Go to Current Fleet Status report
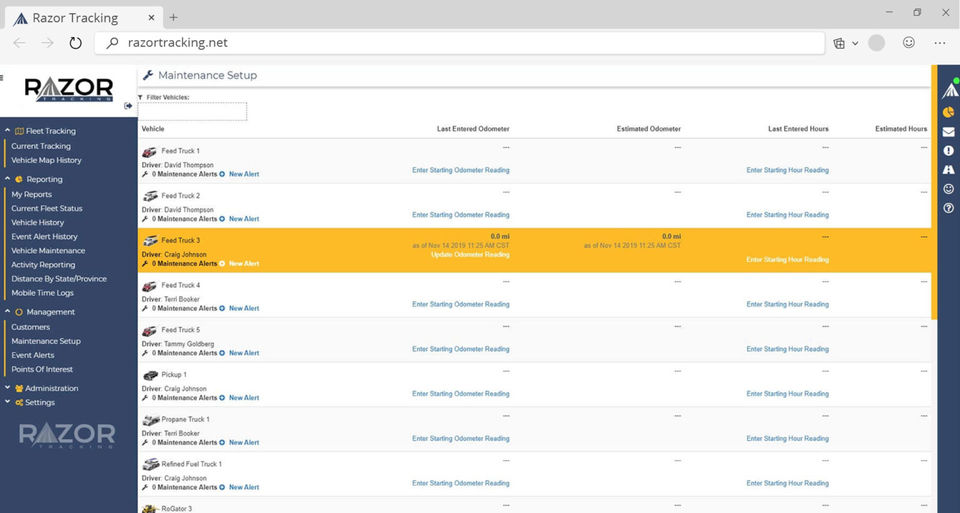Screen dimensions: 960x513 point(47,208)
